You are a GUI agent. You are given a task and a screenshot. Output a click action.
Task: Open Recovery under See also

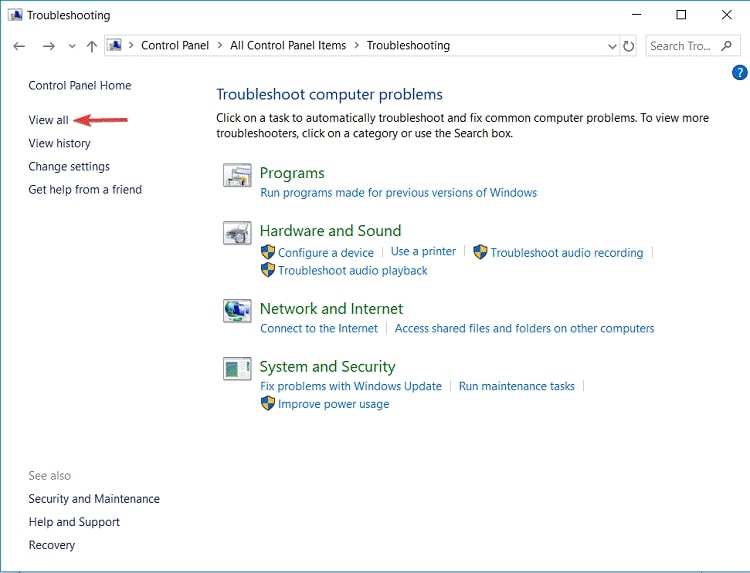52,545
